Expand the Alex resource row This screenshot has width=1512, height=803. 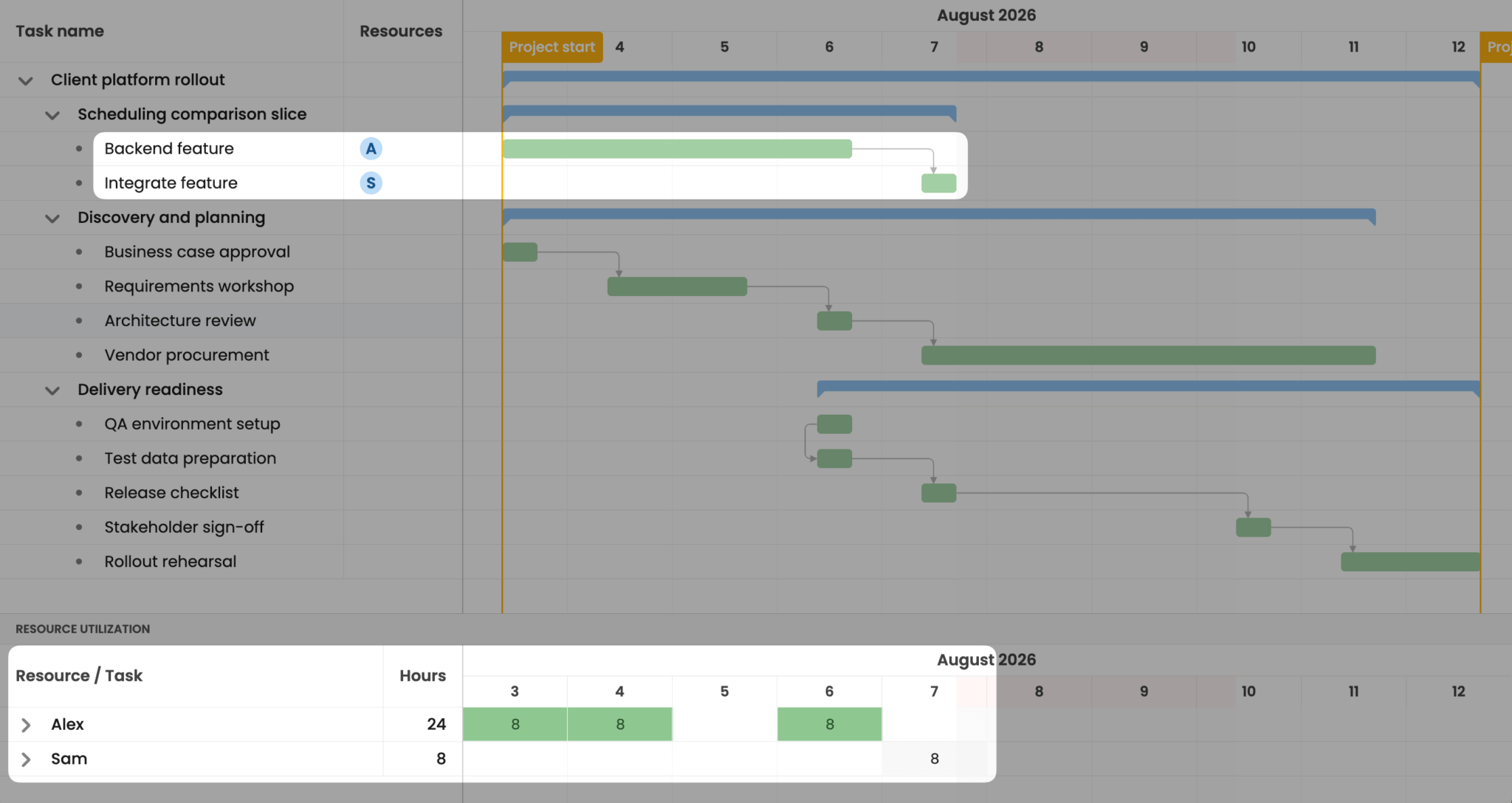26,725
